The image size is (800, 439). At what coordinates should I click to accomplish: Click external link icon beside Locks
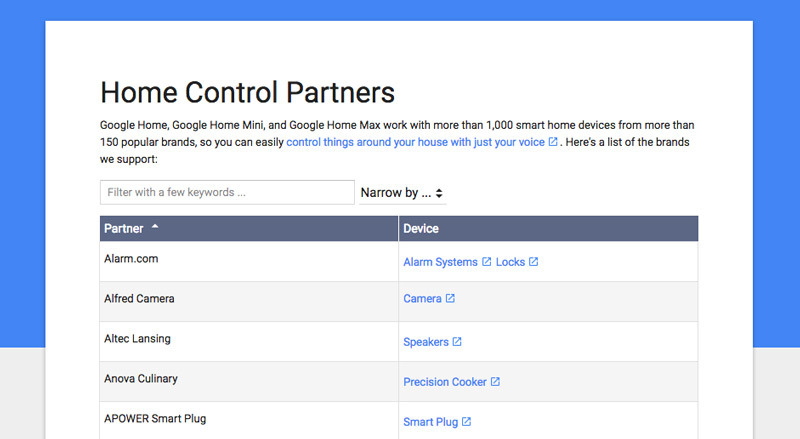[x=533, y=262]
